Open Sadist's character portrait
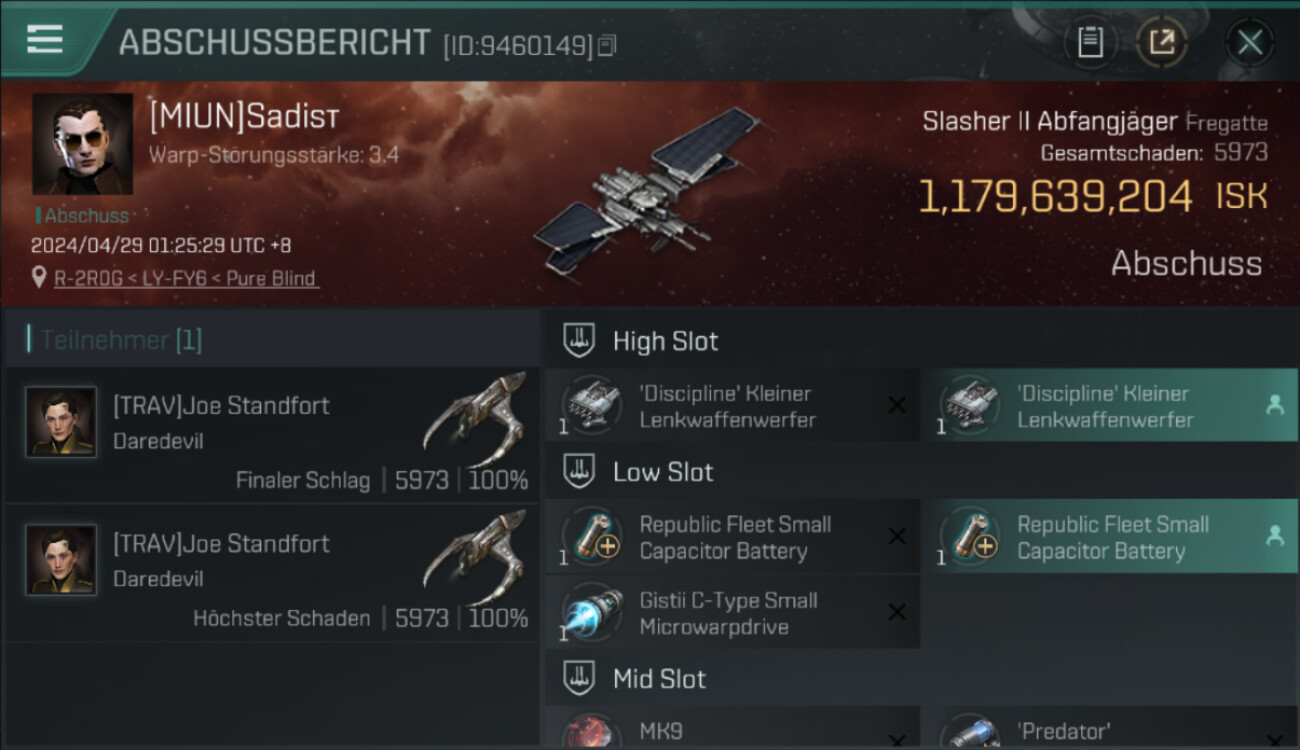This screenshot has width=1300, height=750. (82, 144)
